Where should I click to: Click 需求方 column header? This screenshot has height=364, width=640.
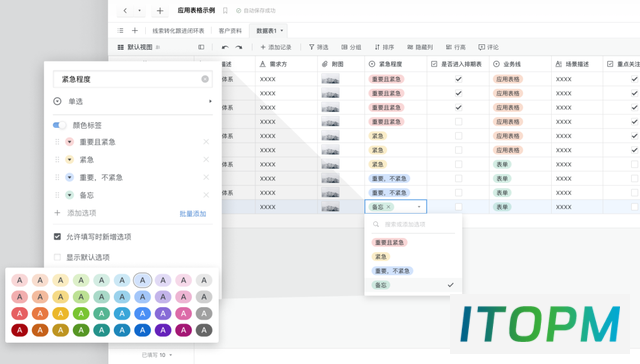pos(287,64)
